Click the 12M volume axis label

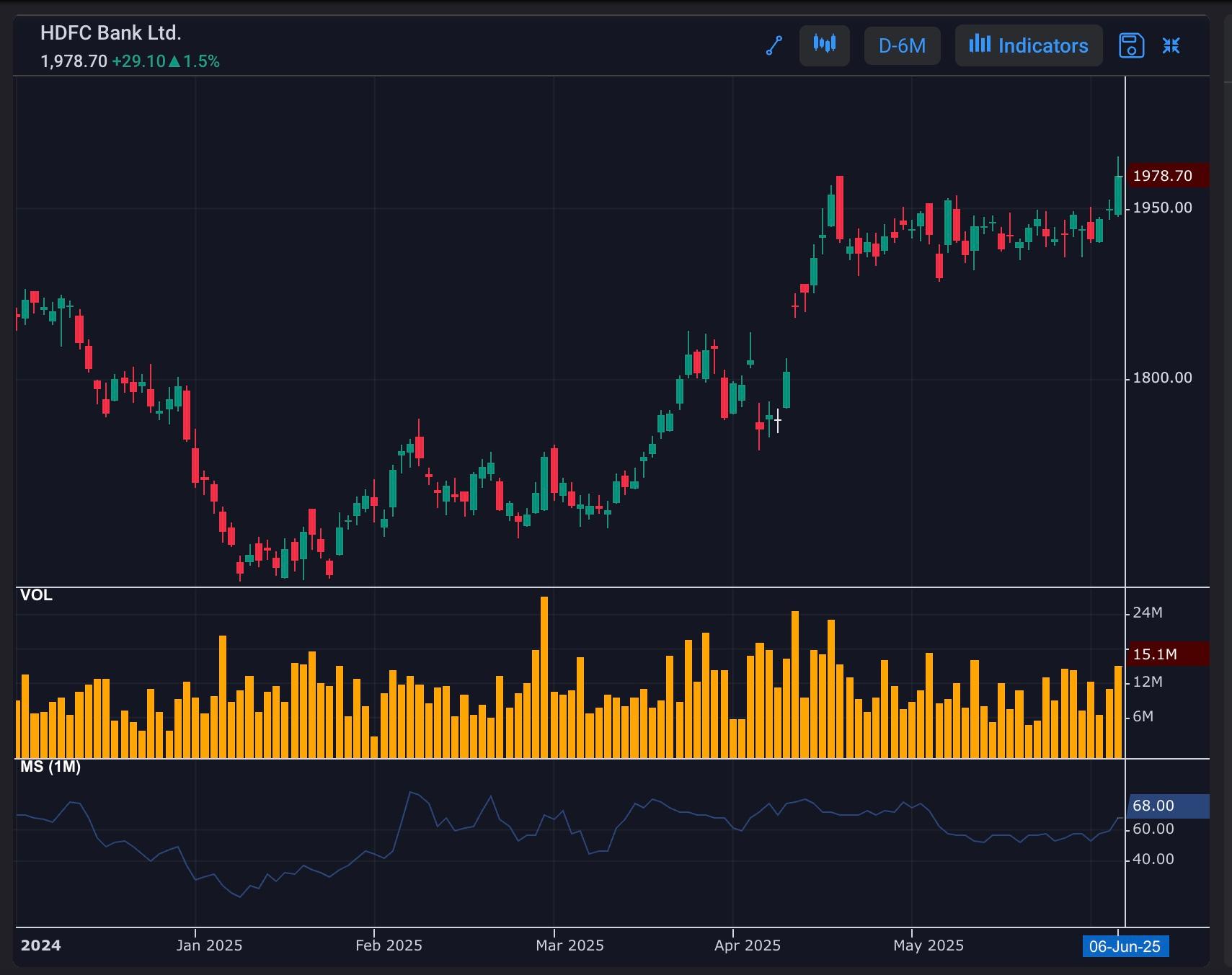1148,682
